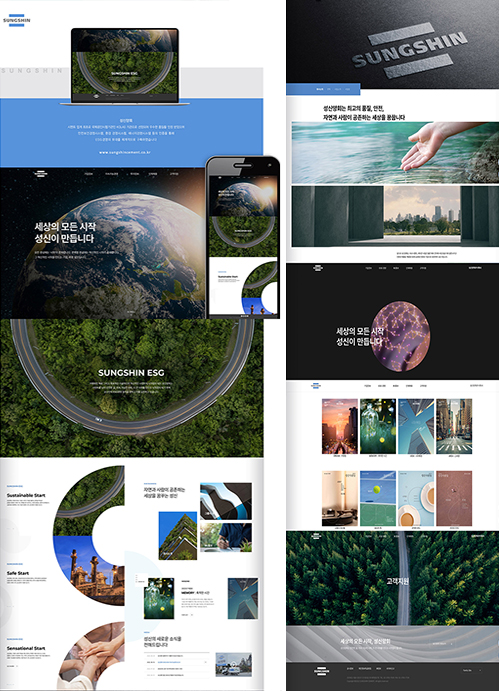
Task: Click the logo in the gallery page header
Action: [317, 386]
